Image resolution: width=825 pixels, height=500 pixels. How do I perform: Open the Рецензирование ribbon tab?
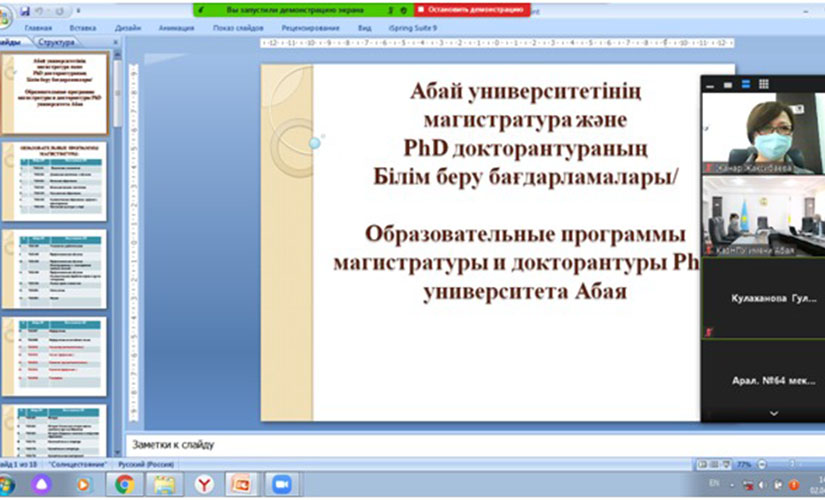point(310,28)
